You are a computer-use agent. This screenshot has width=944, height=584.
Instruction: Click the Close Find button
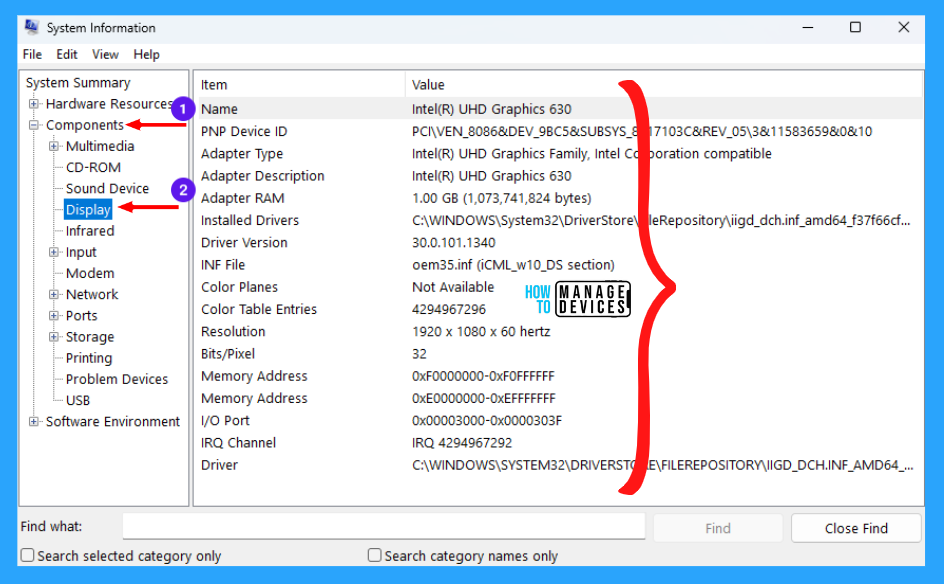click(x=856, y=528)
